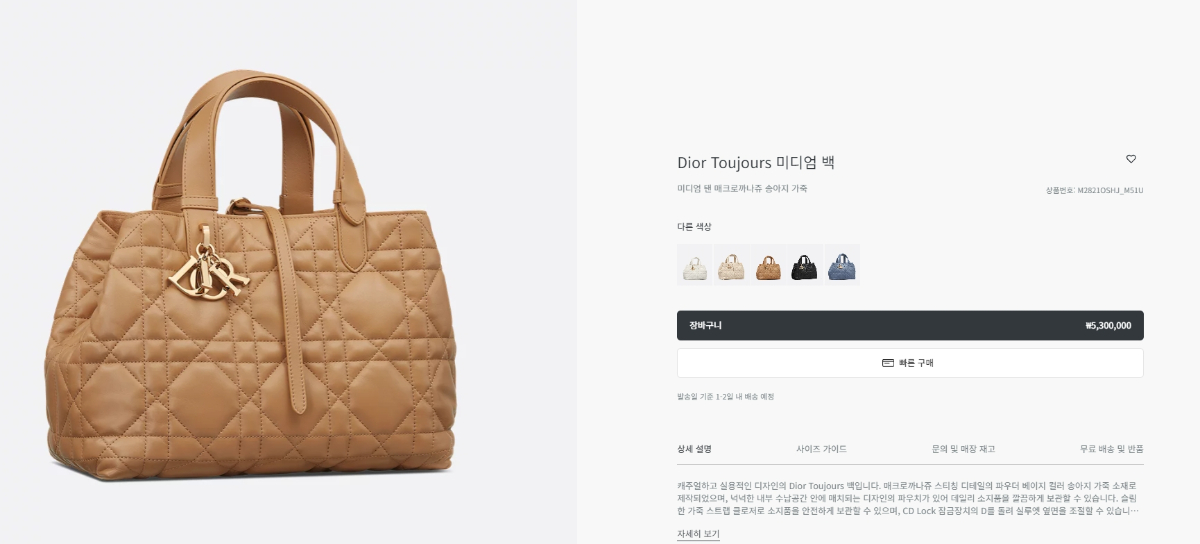The image size is (1200, 544).
Task: Open the 문의 및 매장 재고 tab
Action: coord(963,449)
